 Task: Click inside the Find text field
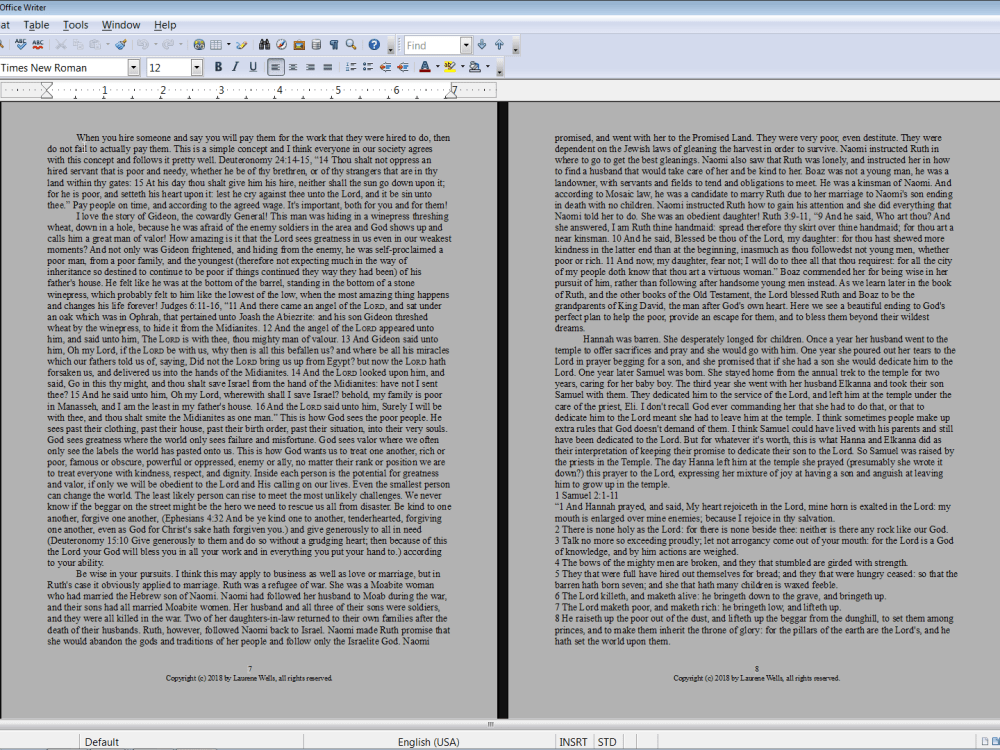432,45
